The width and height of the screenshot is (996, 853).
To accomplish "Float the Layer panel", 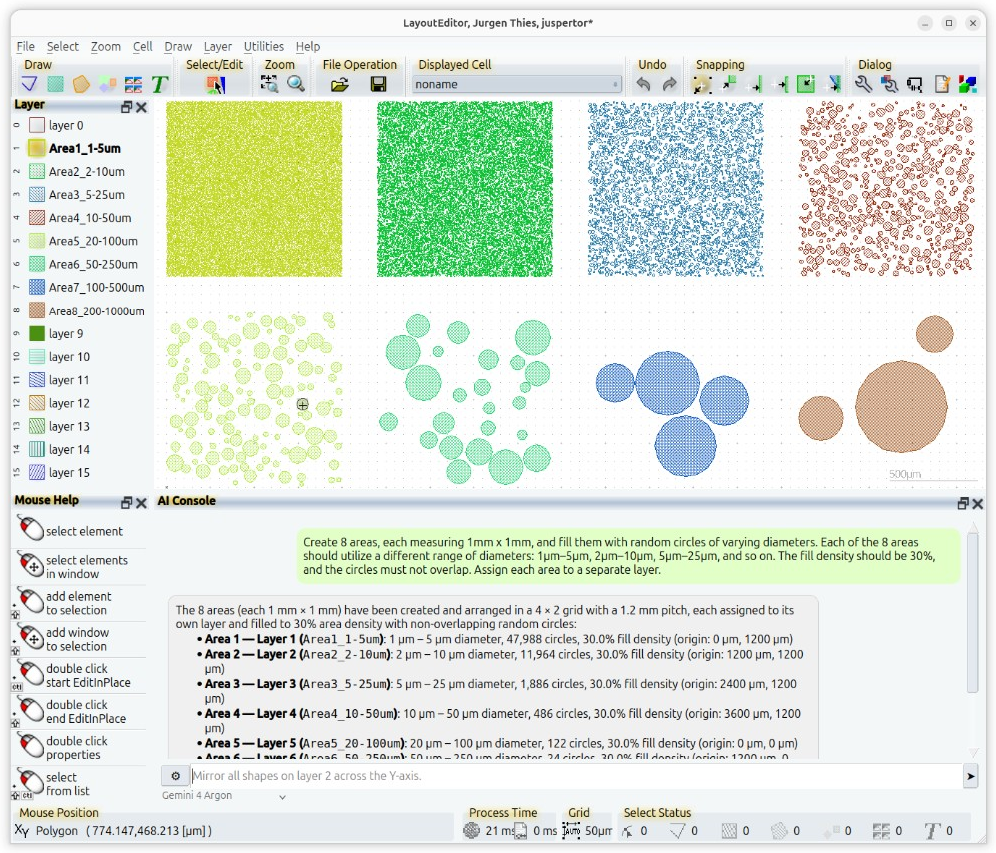I will click(x=126, y=107).
